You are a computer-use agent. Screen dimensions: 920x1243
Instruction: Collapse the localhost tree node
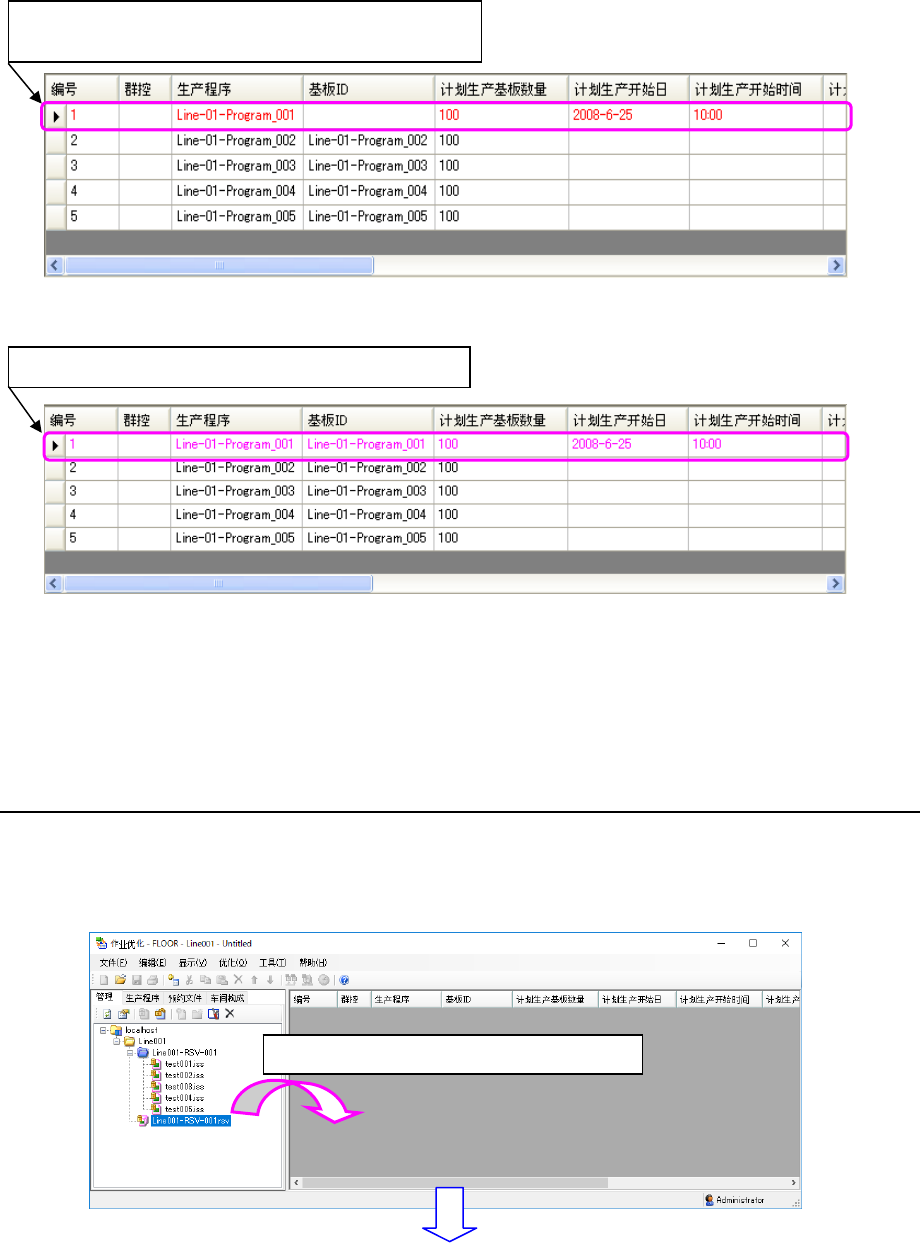click(x=103, y=1030)
